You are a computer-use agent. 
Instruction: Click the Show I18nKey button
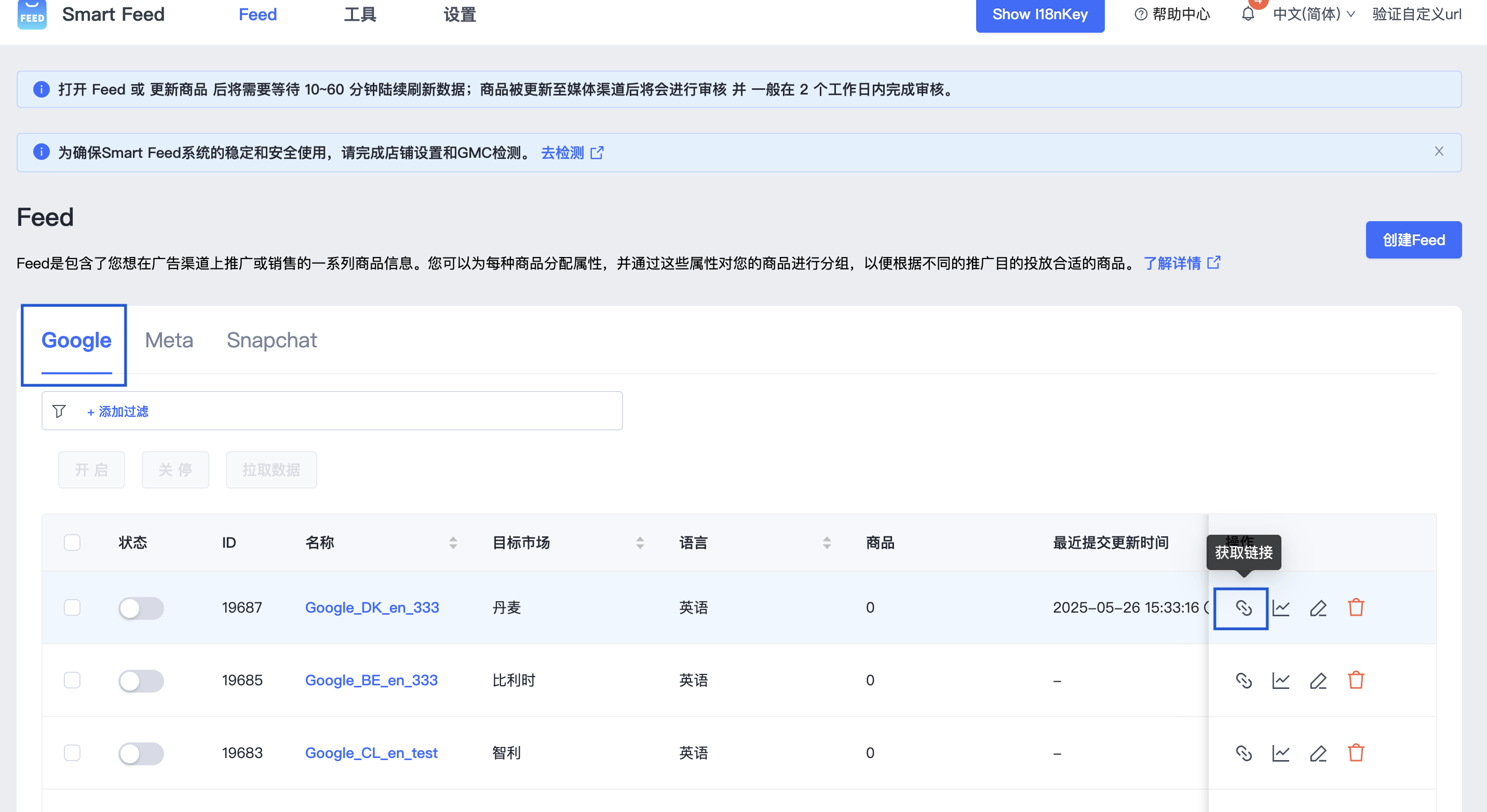coord(1040,15)
